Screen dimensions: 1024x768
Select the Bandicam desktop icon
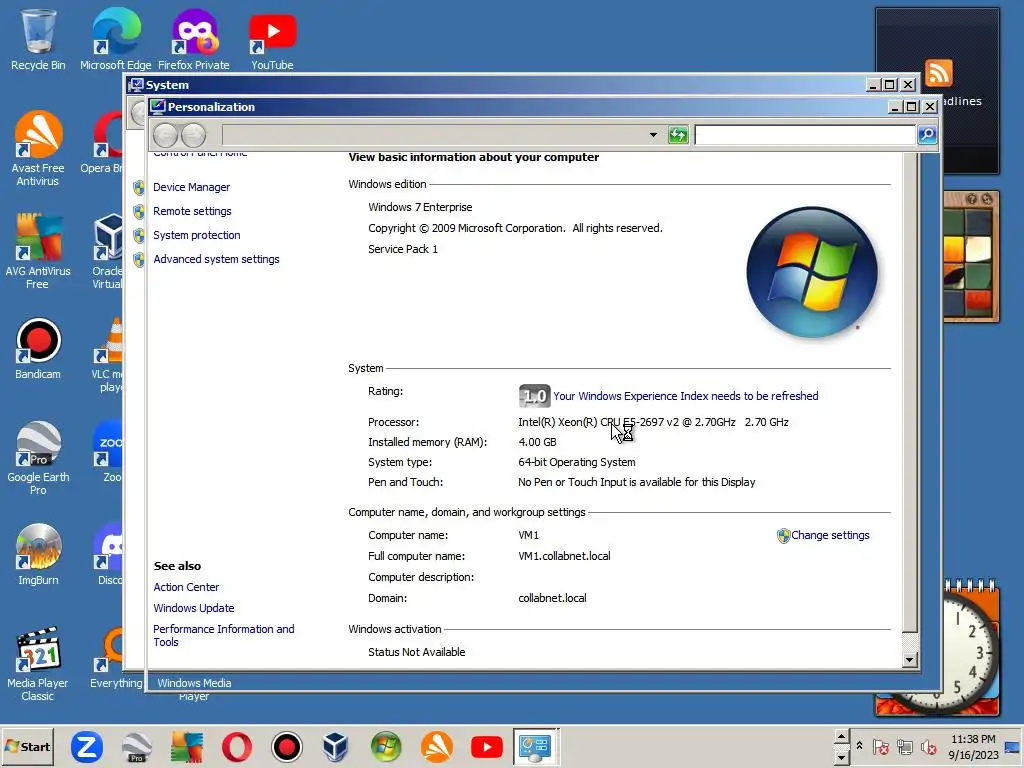tap(38, 349)
